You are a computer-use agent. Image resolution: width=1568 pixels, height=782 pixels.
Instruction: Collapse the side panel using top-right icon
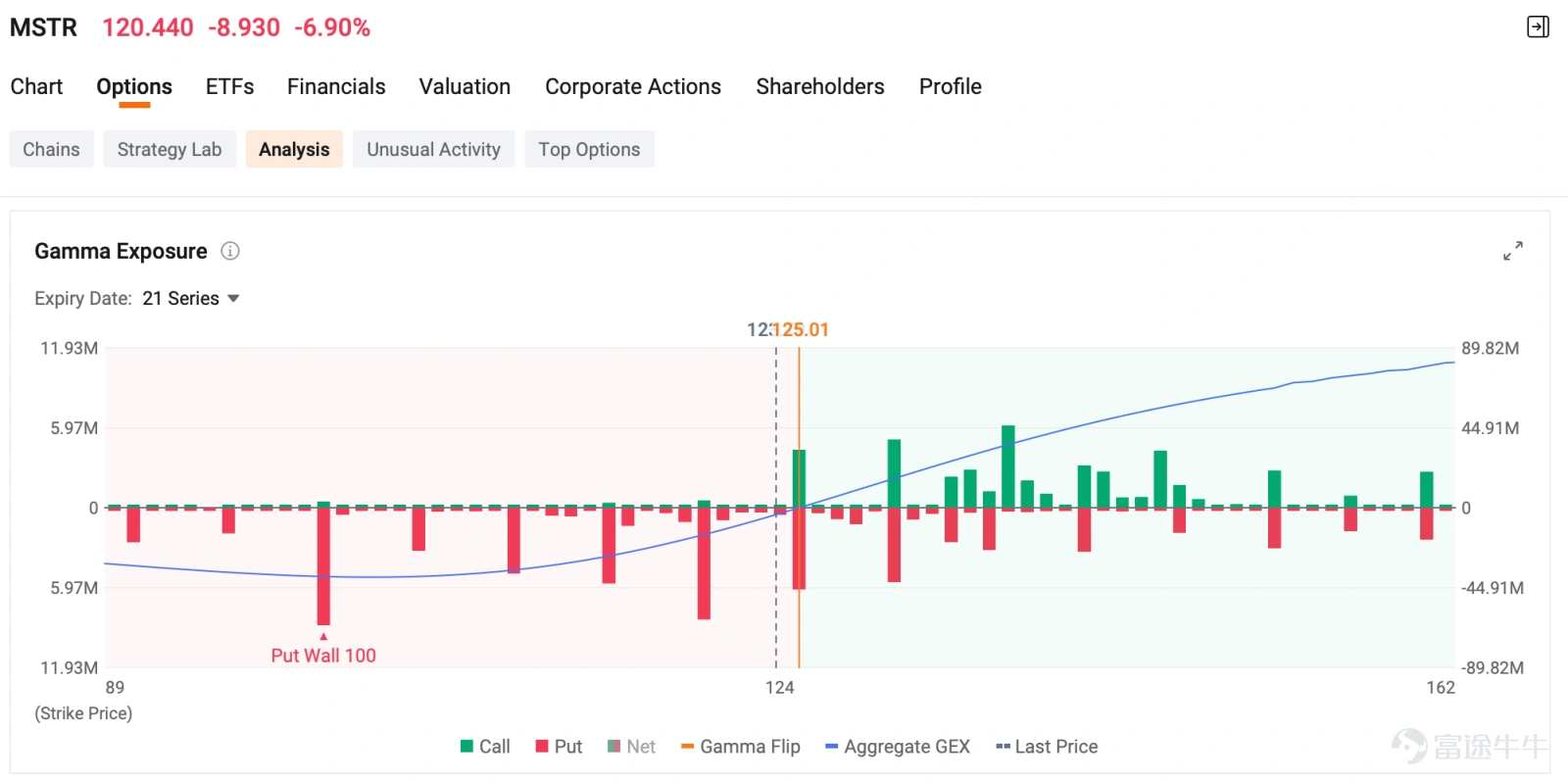[1539, 26]
